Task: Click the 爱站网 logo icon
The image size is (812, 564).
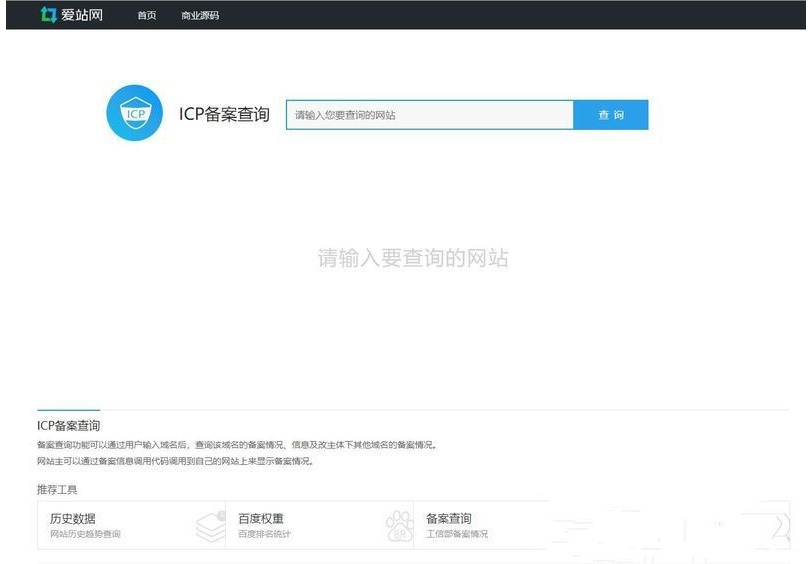Action: coord(48,15)
